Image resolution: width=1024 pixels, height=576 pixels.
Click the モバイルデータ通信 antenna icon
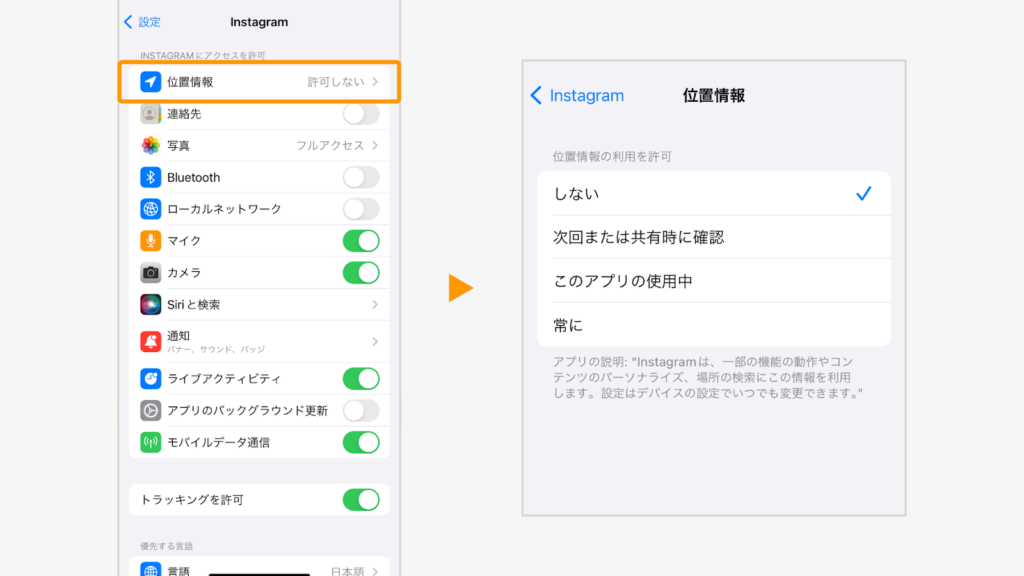coord(151,442)
